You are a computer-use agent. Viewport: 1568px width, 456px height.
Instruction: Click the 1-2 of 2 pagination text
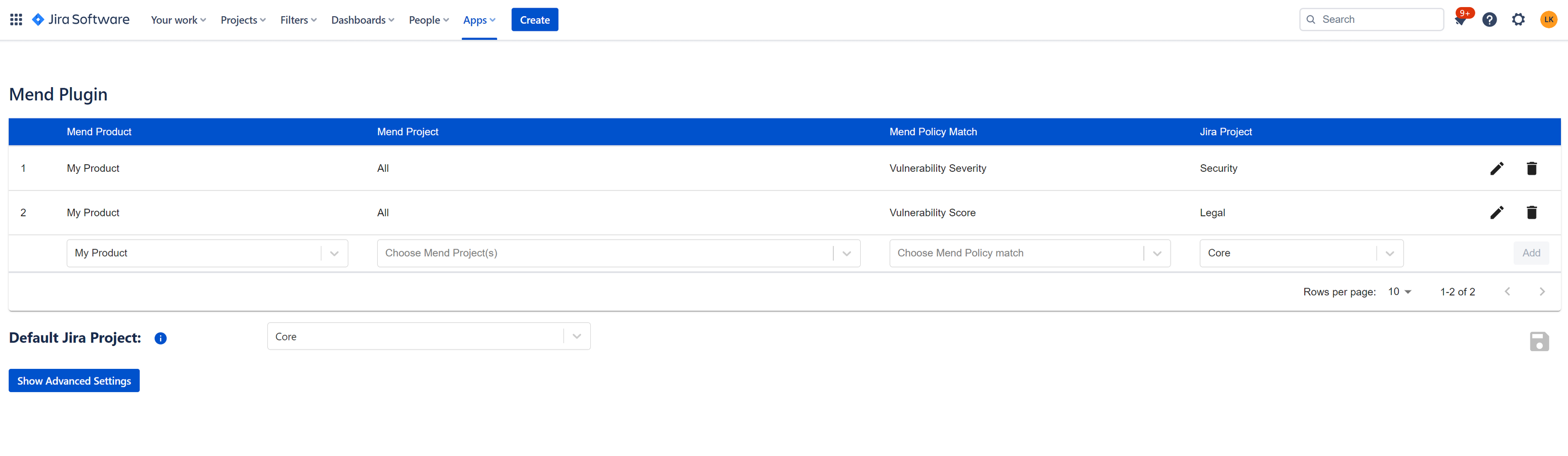[x=1457, y=292]
